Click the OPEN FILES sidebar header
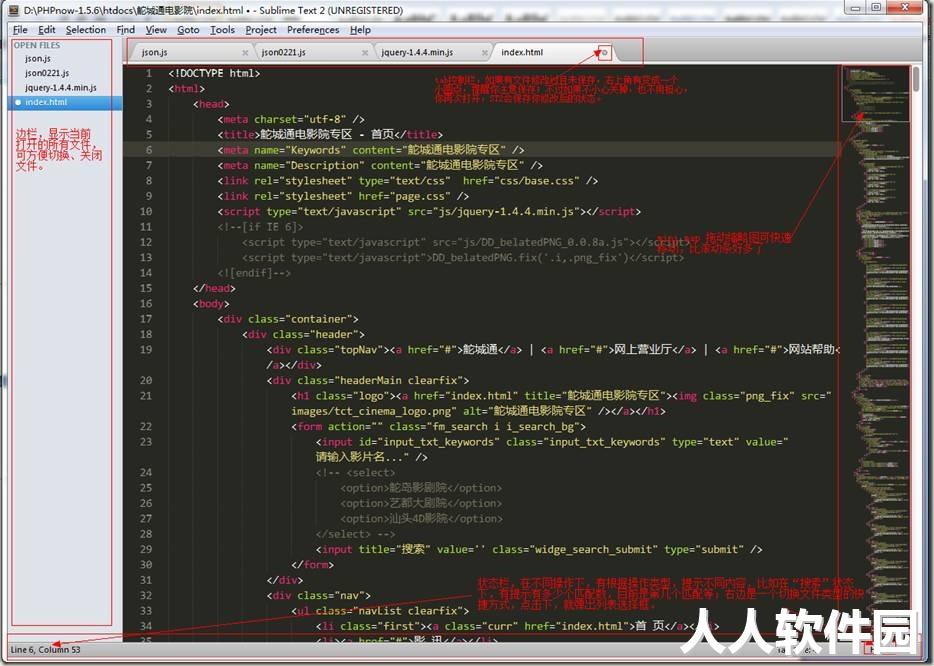934x666 pixels. point(37,45)
